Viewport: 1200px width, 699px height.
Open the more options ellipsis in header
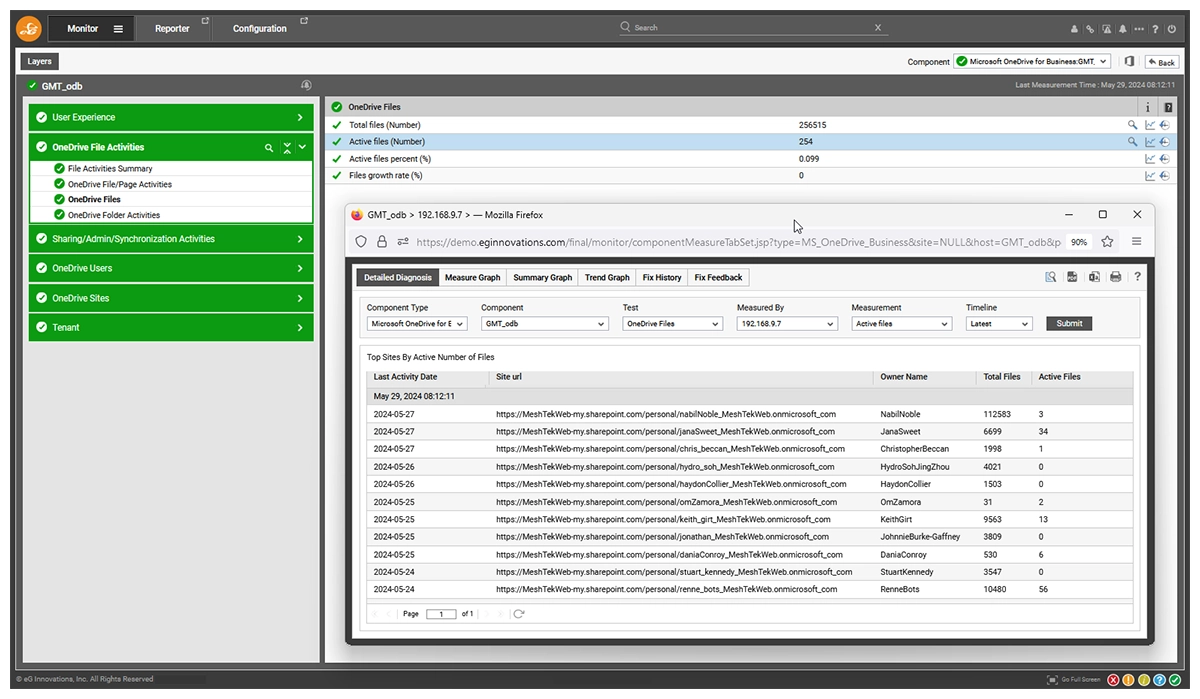pyautogui.click(x=1139, y=29)
